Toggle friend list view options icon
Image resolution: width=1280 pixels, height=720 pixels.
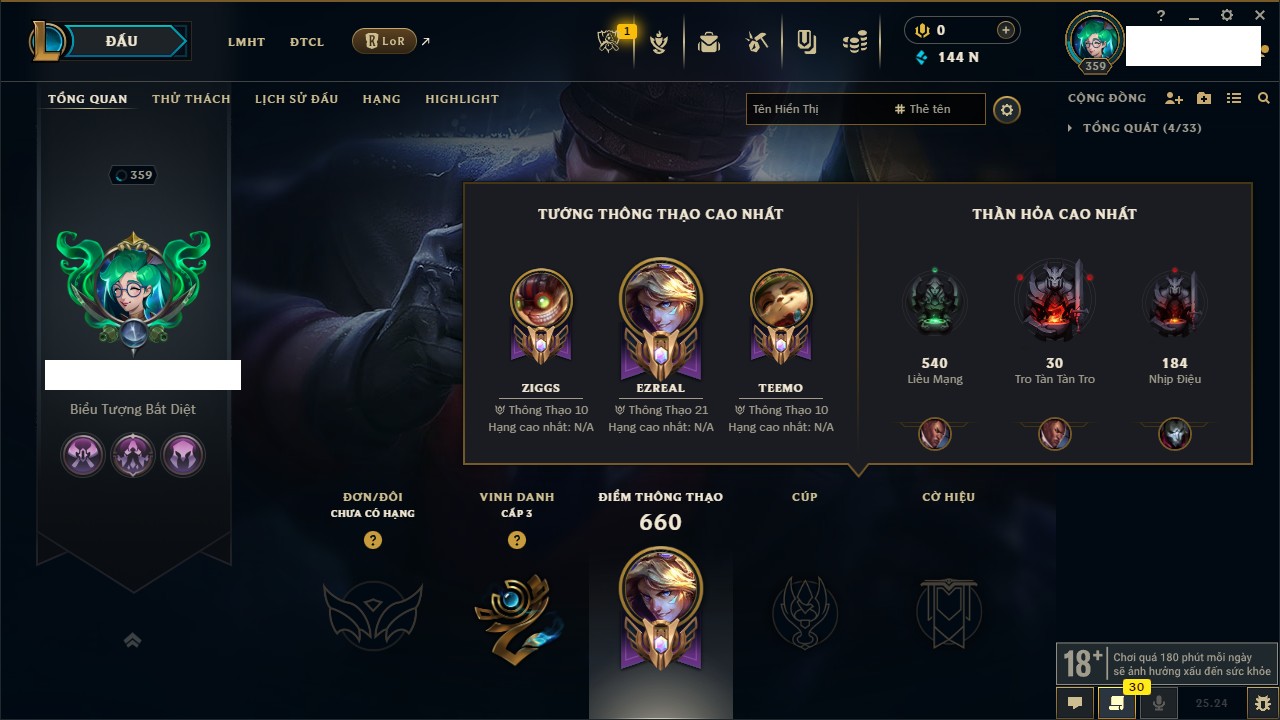[1234, 99]
